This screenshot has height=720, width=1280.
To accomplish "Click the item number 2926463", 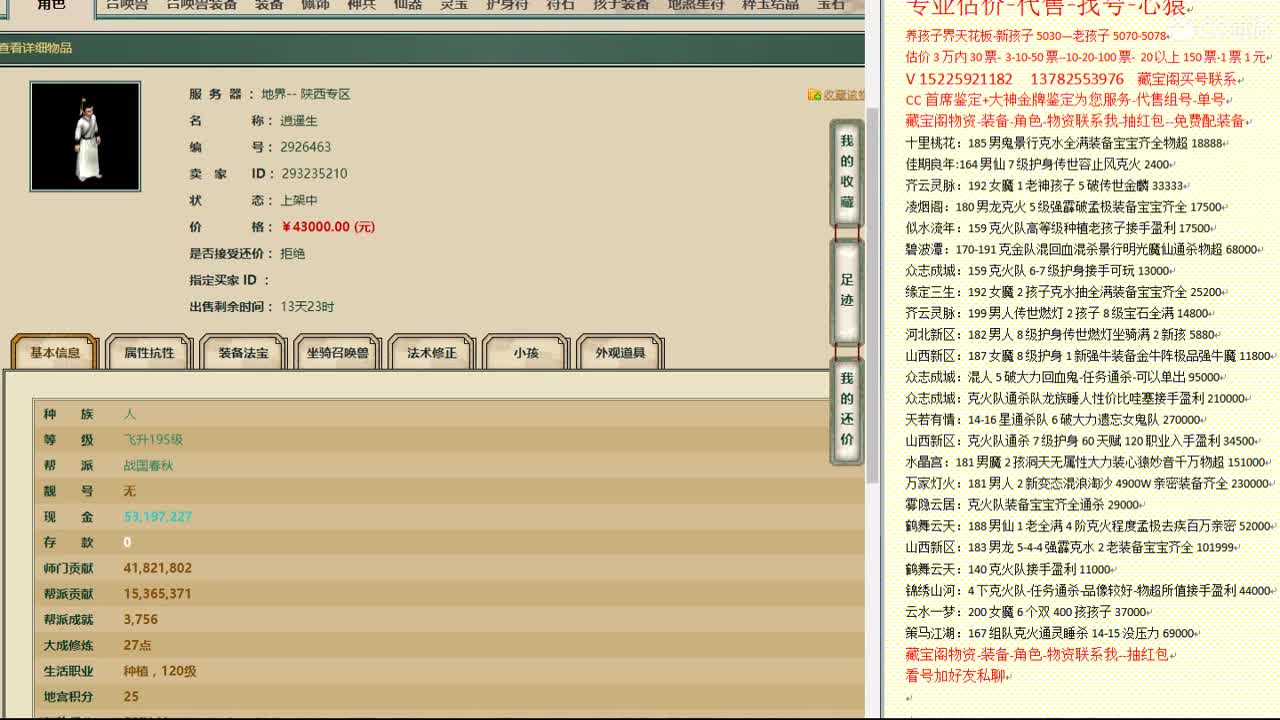I will [x=306, y=147].
